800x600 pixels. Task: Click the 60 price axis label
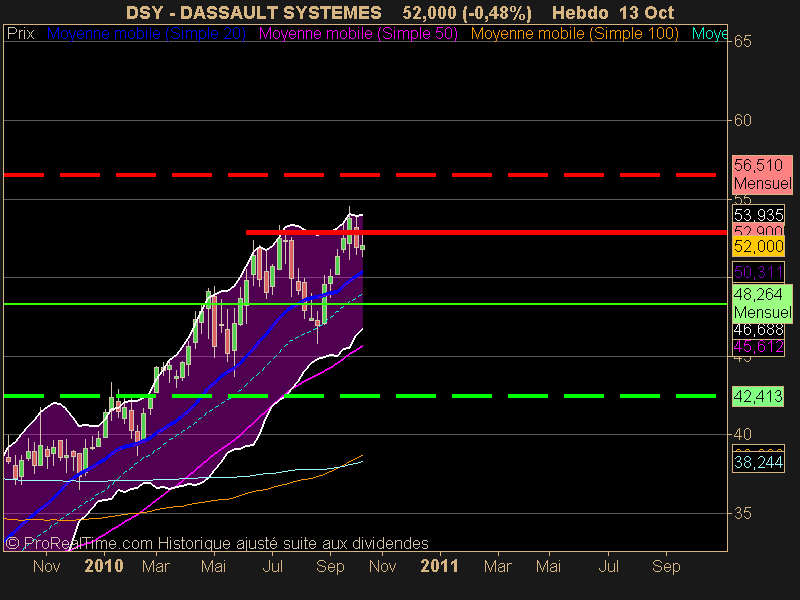pos(742,120)
